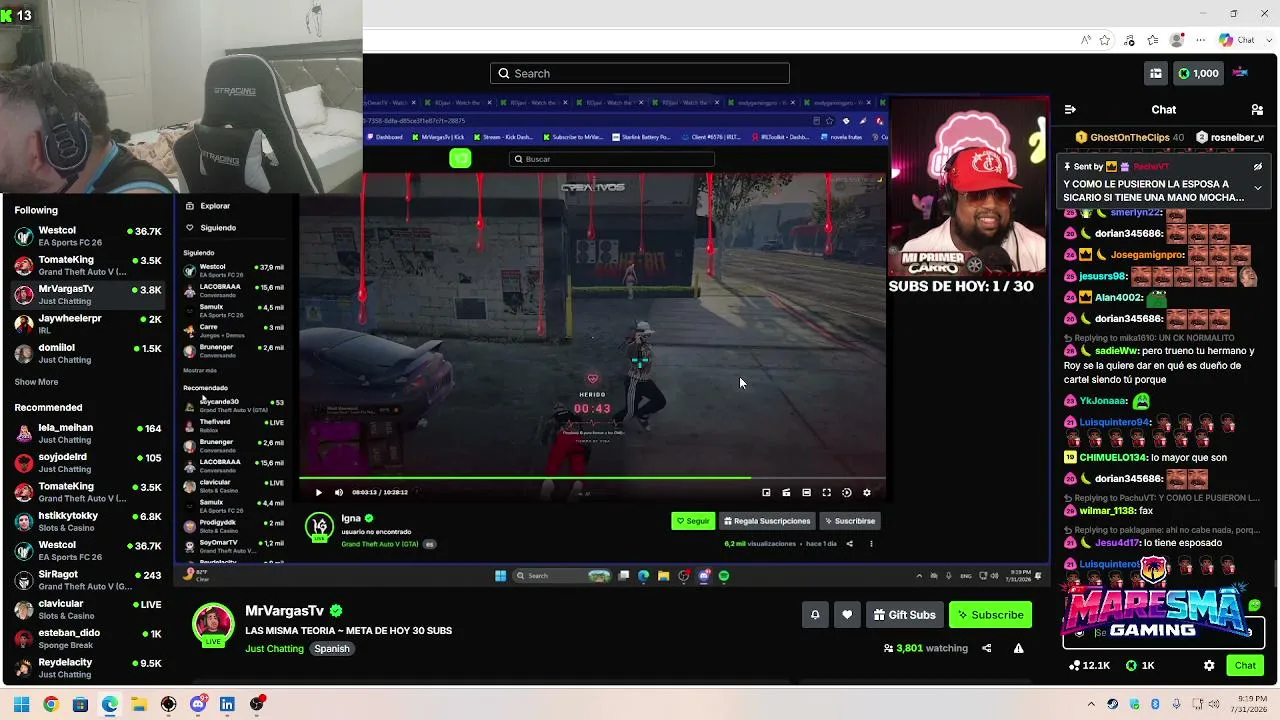Launch Google Chrome from taskbar

pyautogui.click(x=51, y=704)
